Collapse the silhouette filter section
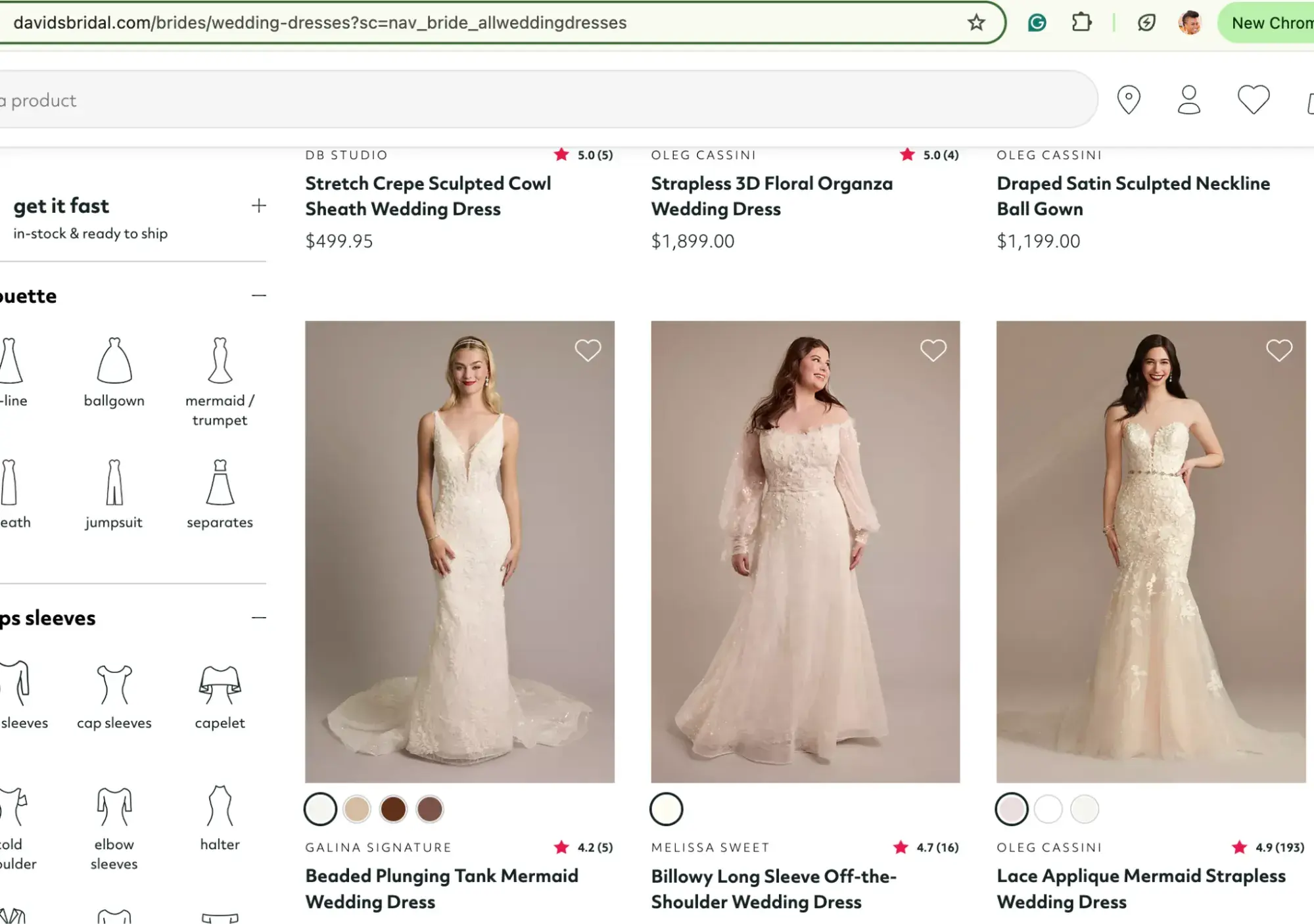The image size is (1314, 924). coord(259,296)
